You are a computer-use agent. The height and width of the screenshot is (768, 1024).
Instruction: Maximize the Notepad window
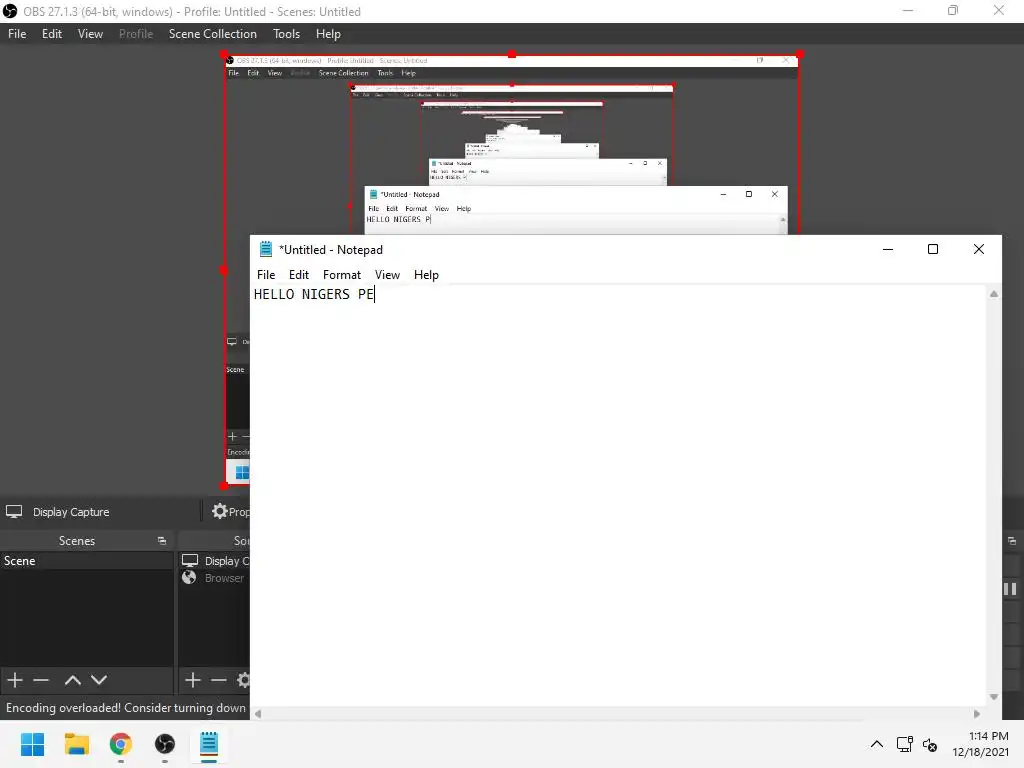[933, 249]
